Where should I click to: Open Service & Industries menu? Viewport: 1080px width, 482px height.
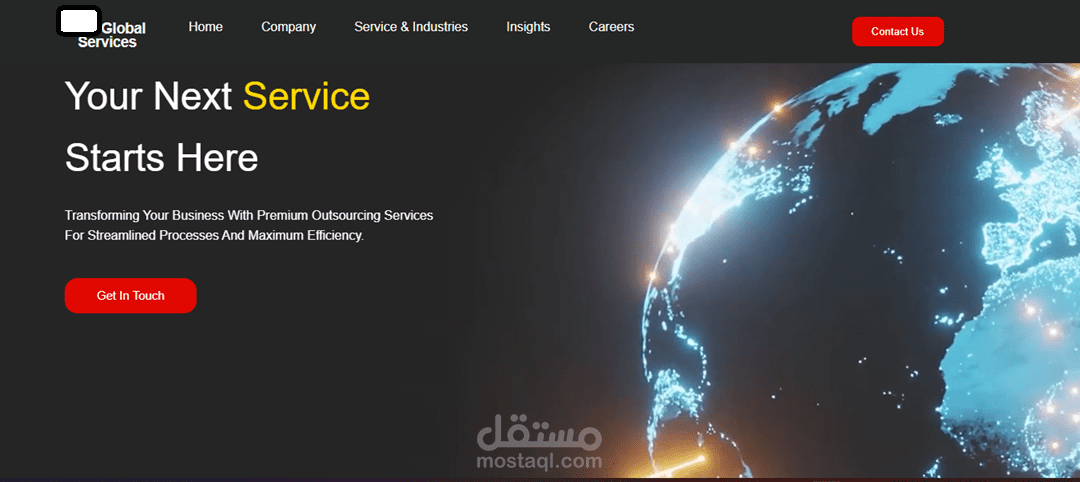(x=411, y=27)
